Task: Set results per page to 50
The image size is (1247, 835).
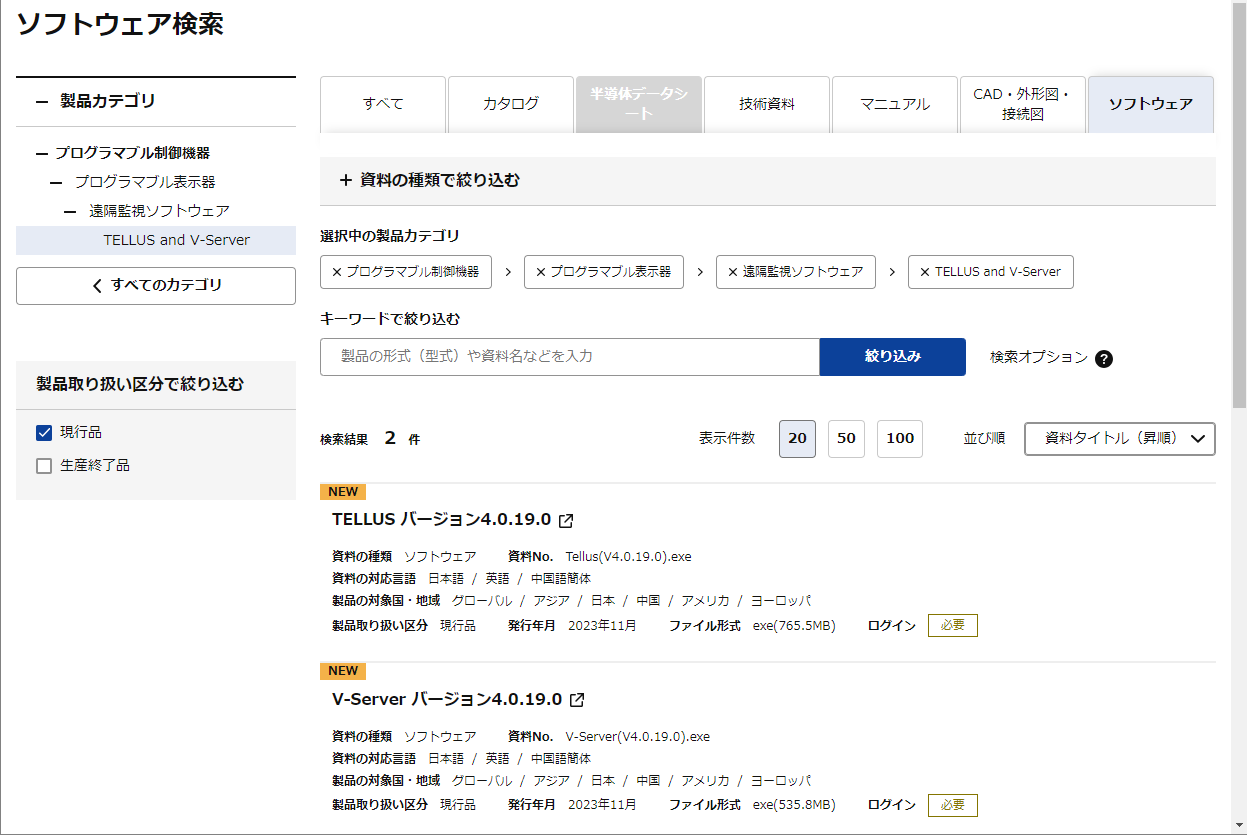Action: [846, 438]
